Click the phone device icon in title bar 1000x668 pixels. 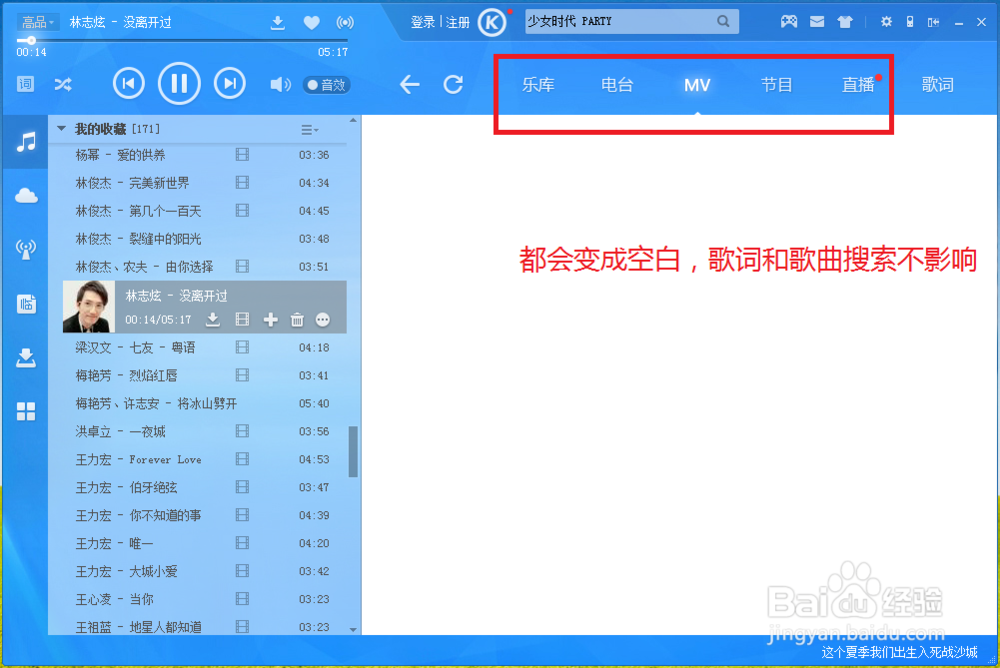tap(910, 22)
